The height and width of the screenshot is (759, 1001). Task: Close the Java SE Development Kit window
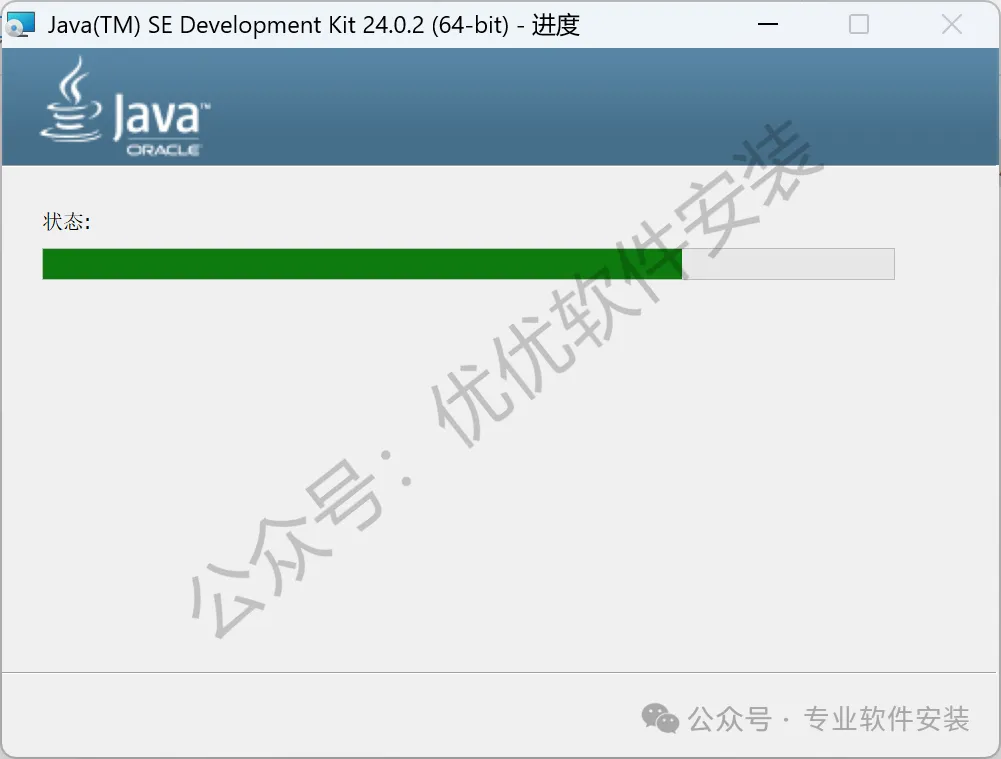(951, 24)
